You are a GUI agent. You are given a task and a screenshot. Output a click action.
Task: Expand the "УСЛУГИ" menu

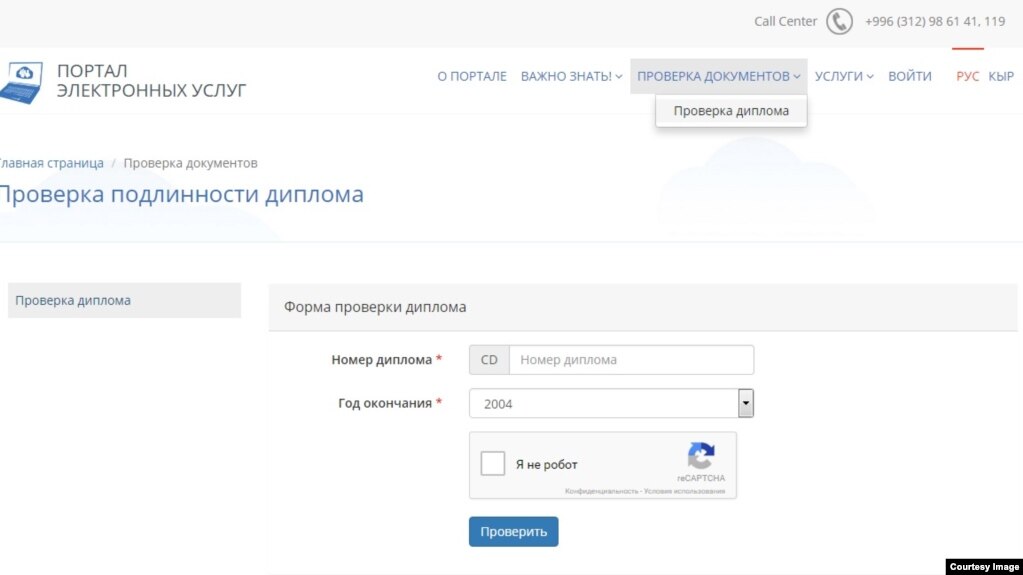click(844, 76)
